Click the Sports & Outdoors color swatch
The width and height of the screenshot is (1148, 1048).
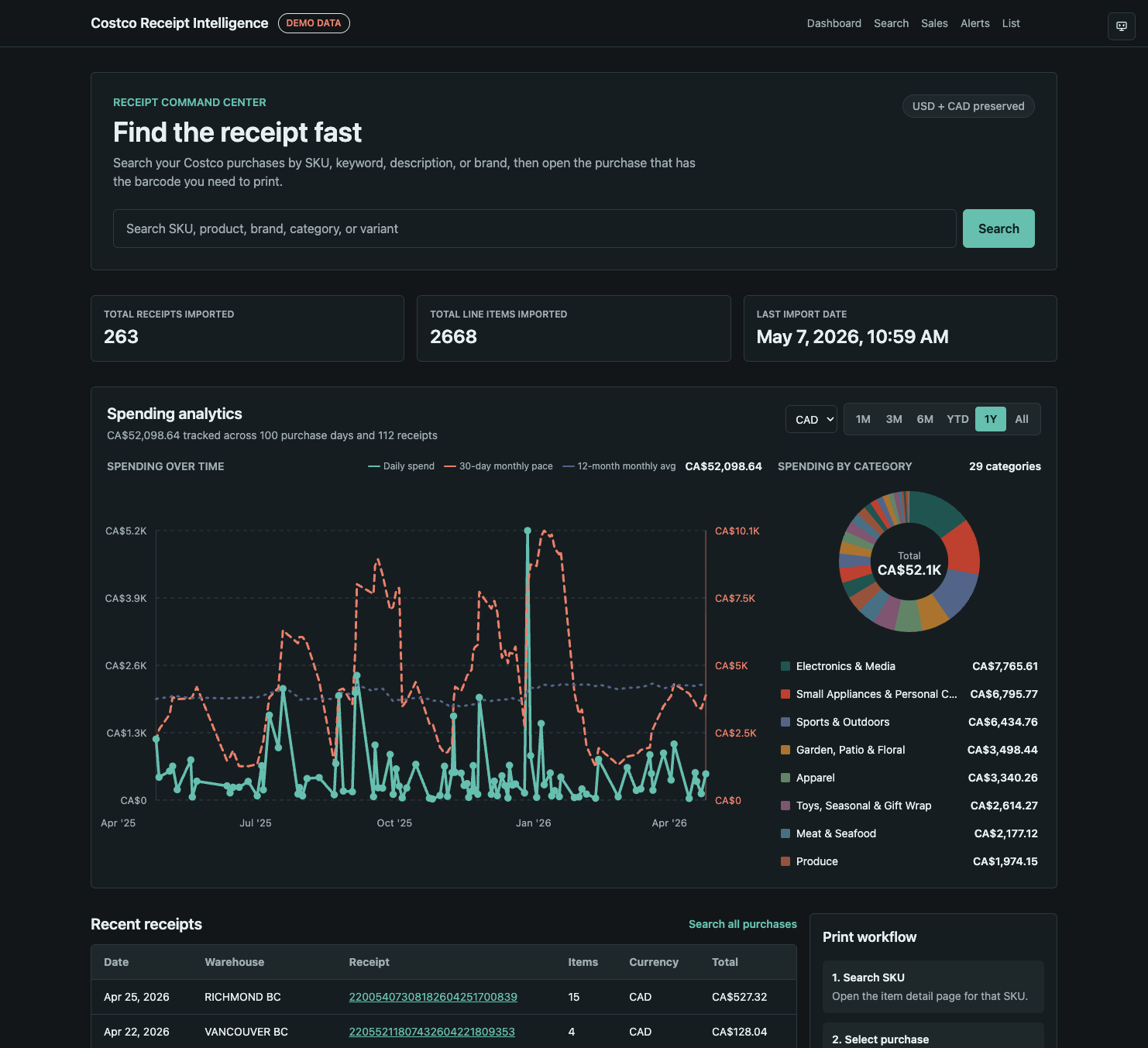pyautogui.click(x=785, y=722)
